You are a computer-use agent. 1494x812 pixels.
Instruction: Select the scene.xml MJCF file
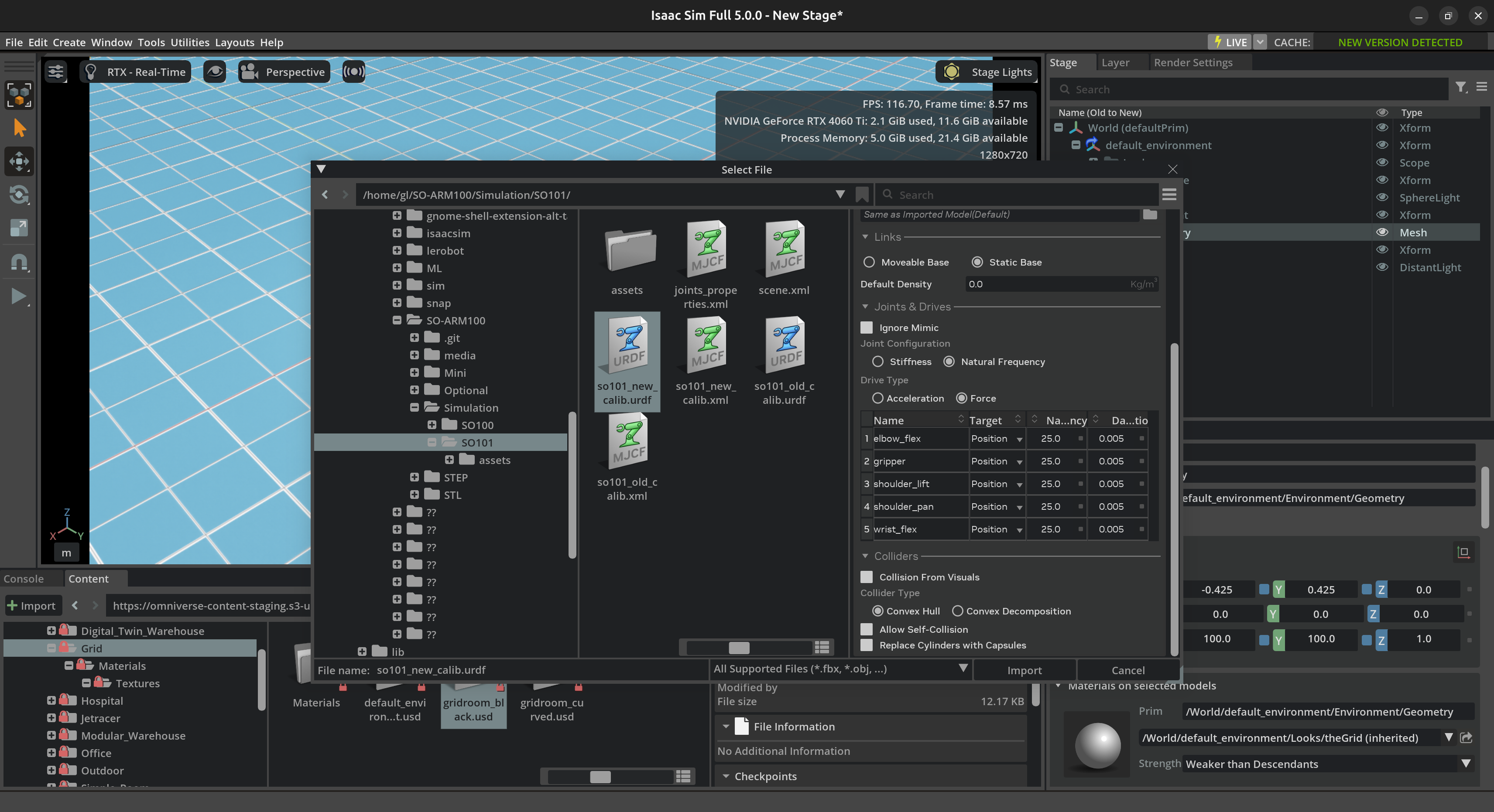click(x=784, y=259)
